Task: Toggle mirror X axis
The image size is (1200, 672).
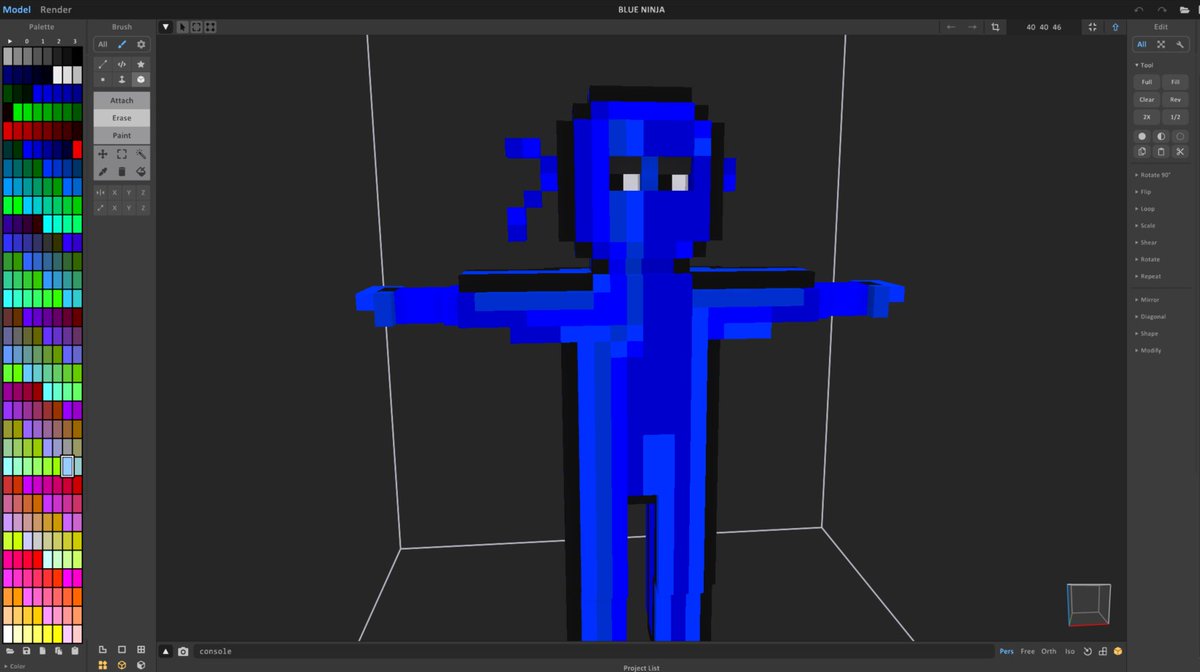Action: pyautogui.click(x=114, y=192)
